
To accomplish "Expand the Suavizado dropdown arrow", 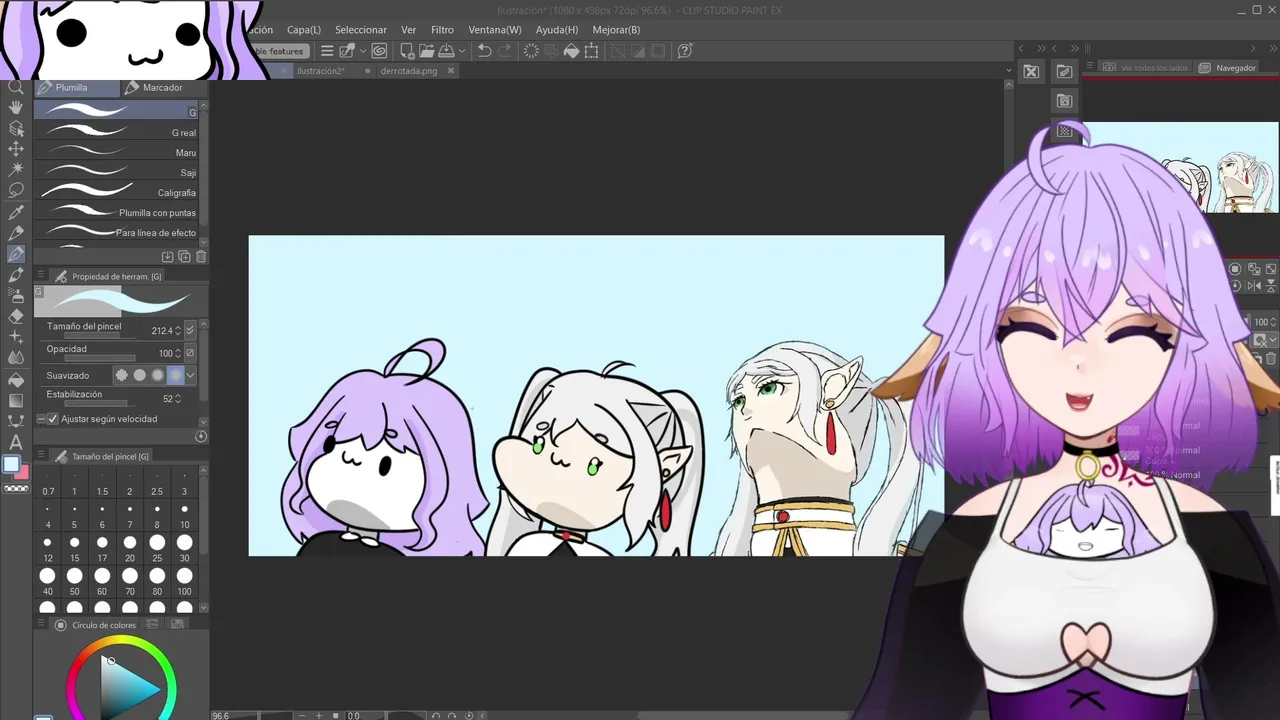I will coord(190,375).
